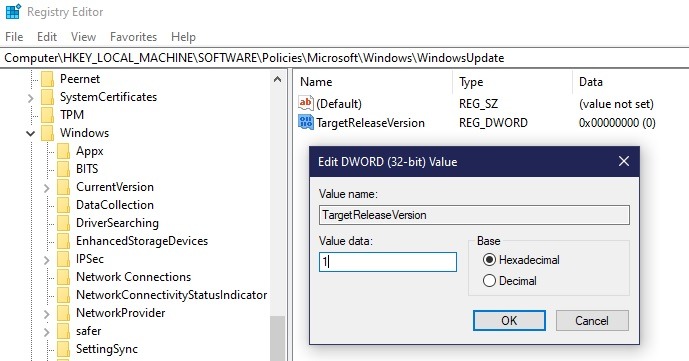Select the Appx folder icon
The height and width of the screenshot is (361, 689).
click(x=63, y=151)
